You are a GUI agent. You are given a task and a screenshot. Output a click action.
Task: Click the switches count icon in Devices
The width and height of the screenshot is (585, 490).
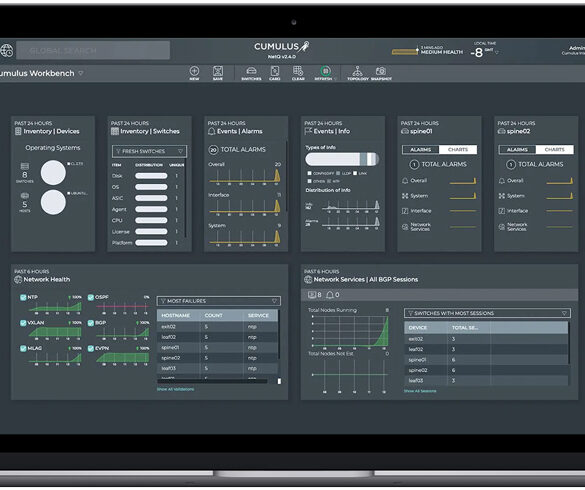point(25,166)
